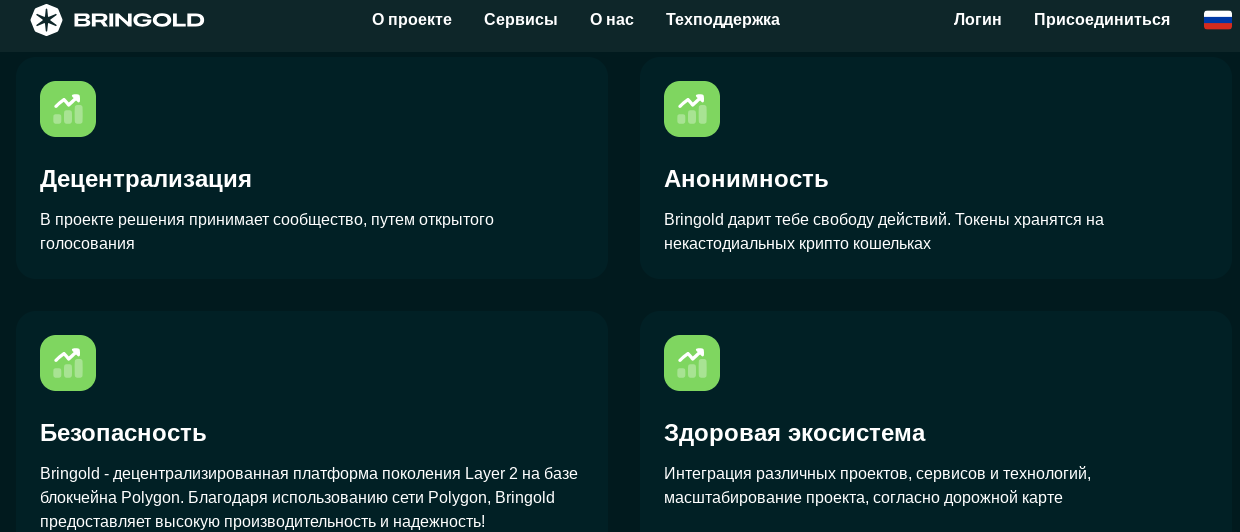This screenshot has width=1240, height=532.
Task: Click the Bringold logo in header
Action: coord(117,19)
